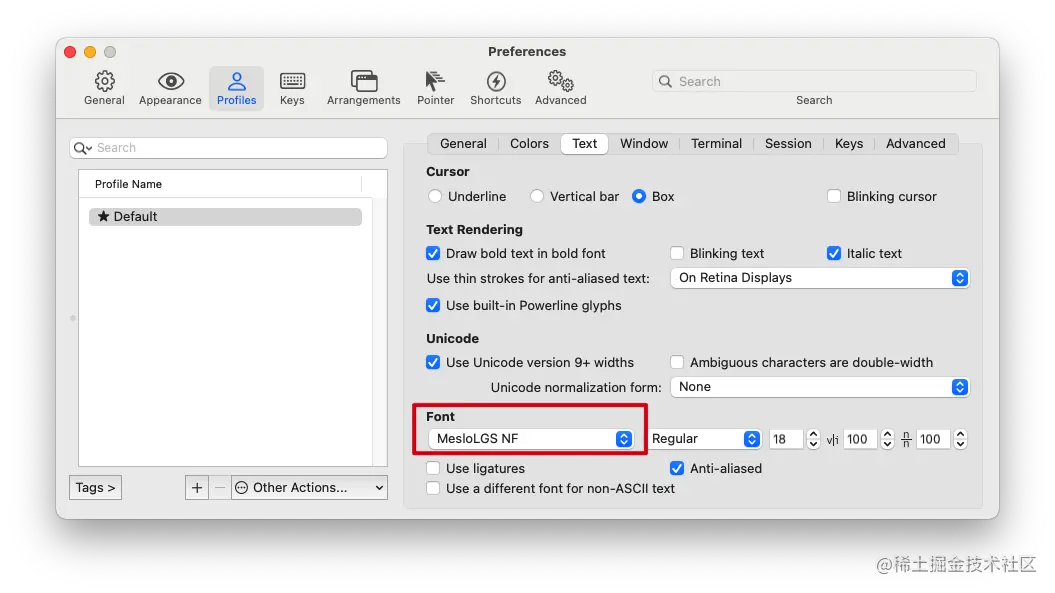Viewport: 1055px width, 593px height.
Task: Expand the Other Actions dropdown
Action: [309, 487]
